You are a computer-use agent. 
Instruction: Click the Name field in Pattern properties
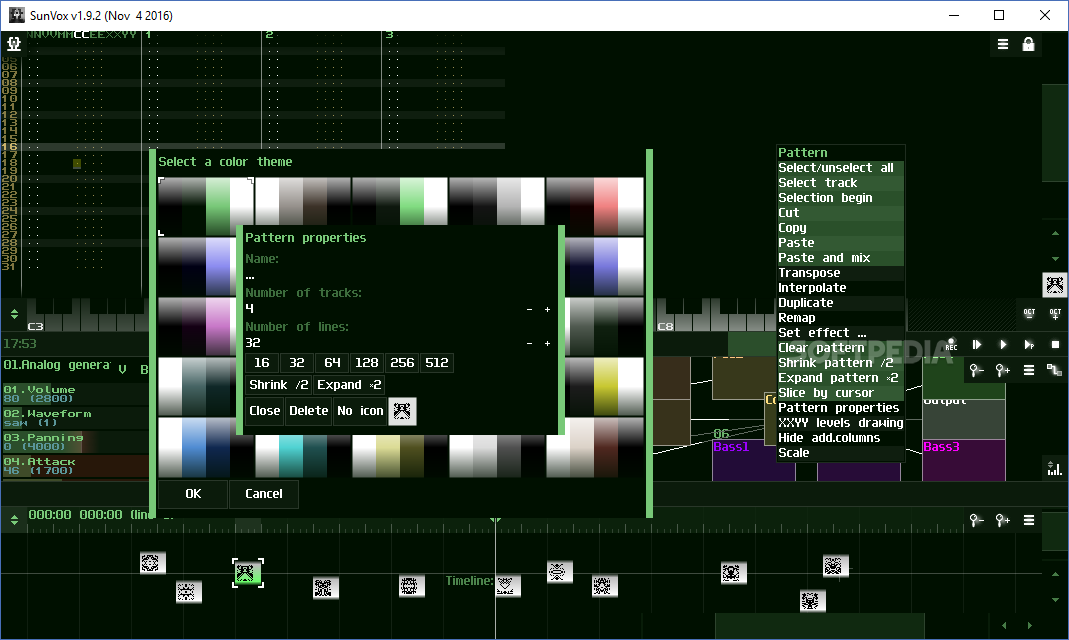pyautogui.click(x=402, y=276)
